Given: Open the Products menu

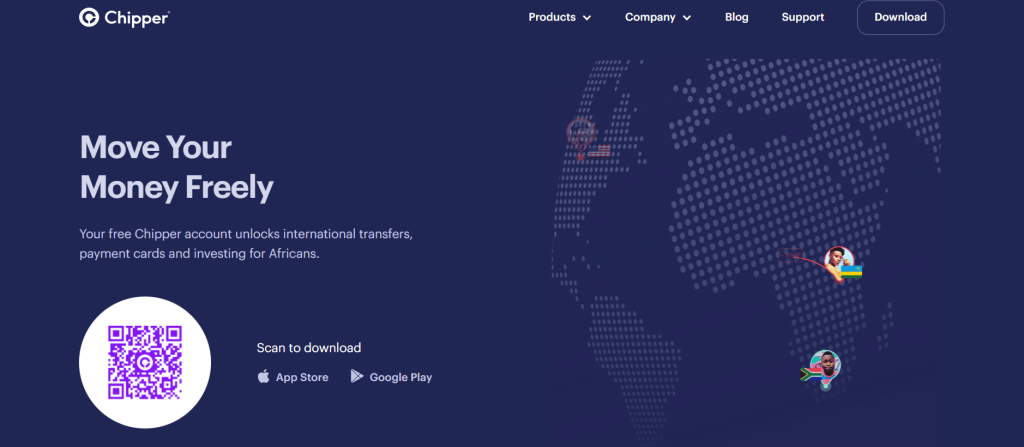Looking at the screenshot, I should click(x=560, y=18).
